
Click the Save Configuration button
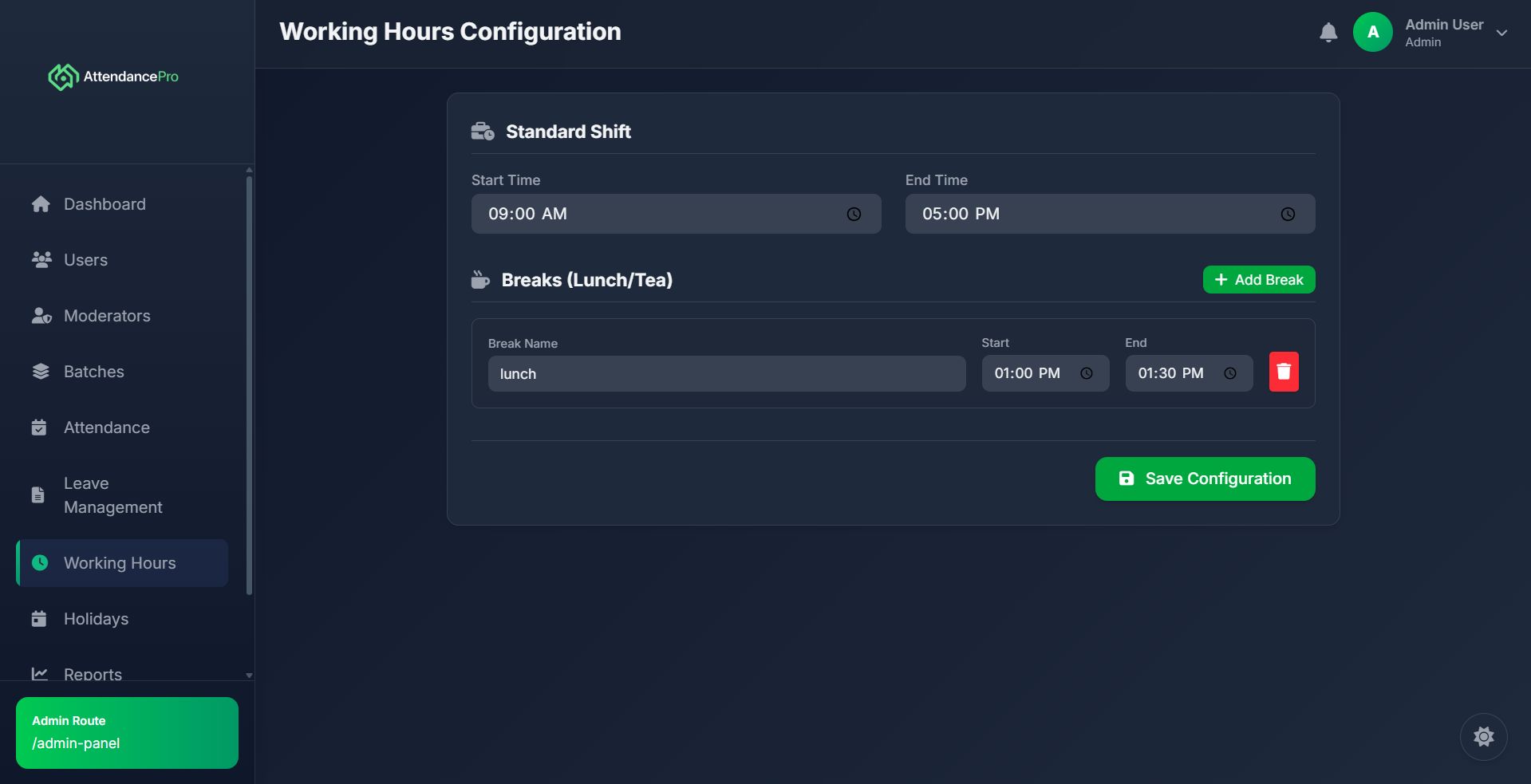point(1205,479)
